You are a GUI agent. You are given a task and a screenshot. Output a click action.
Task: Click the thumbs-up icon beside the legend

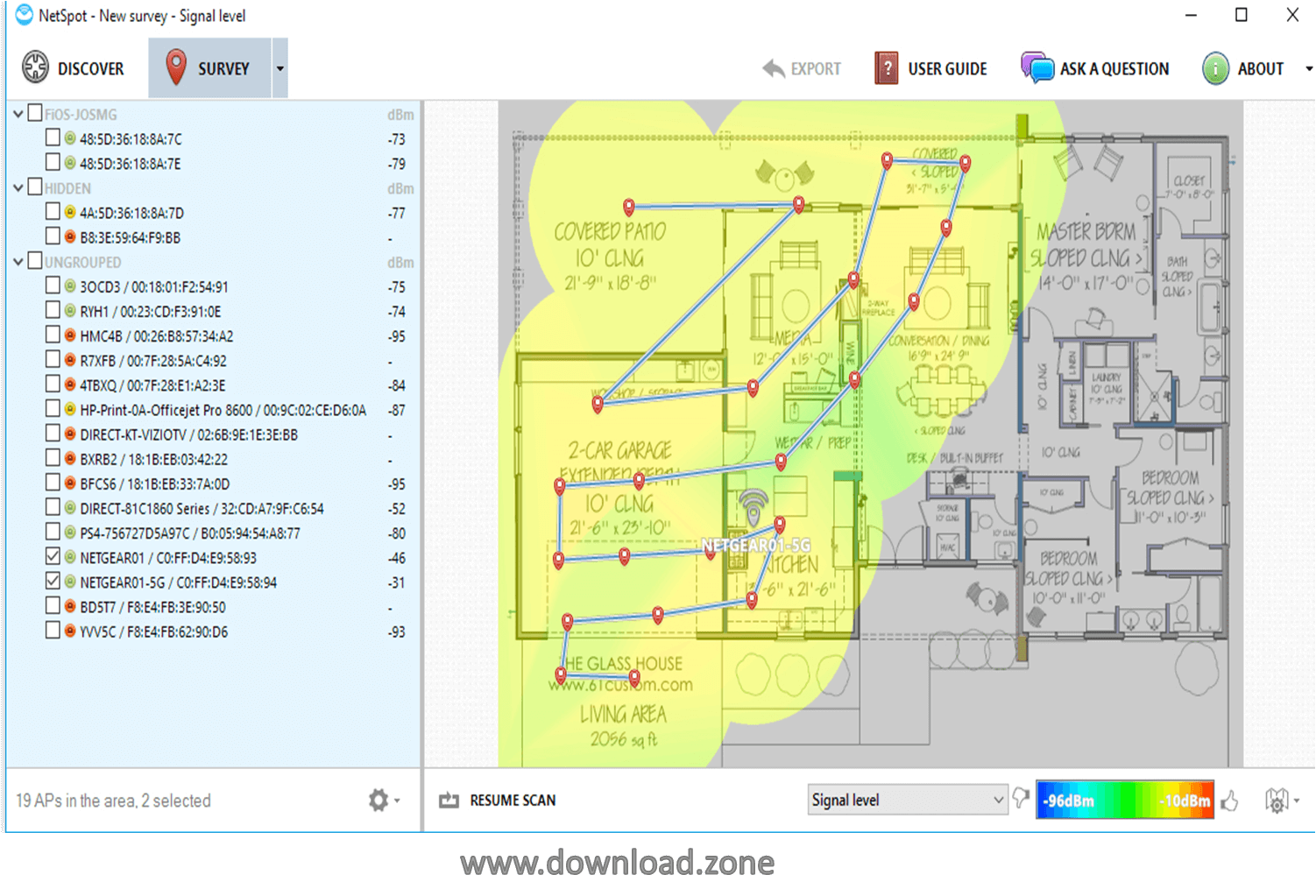pos(1229,800)
